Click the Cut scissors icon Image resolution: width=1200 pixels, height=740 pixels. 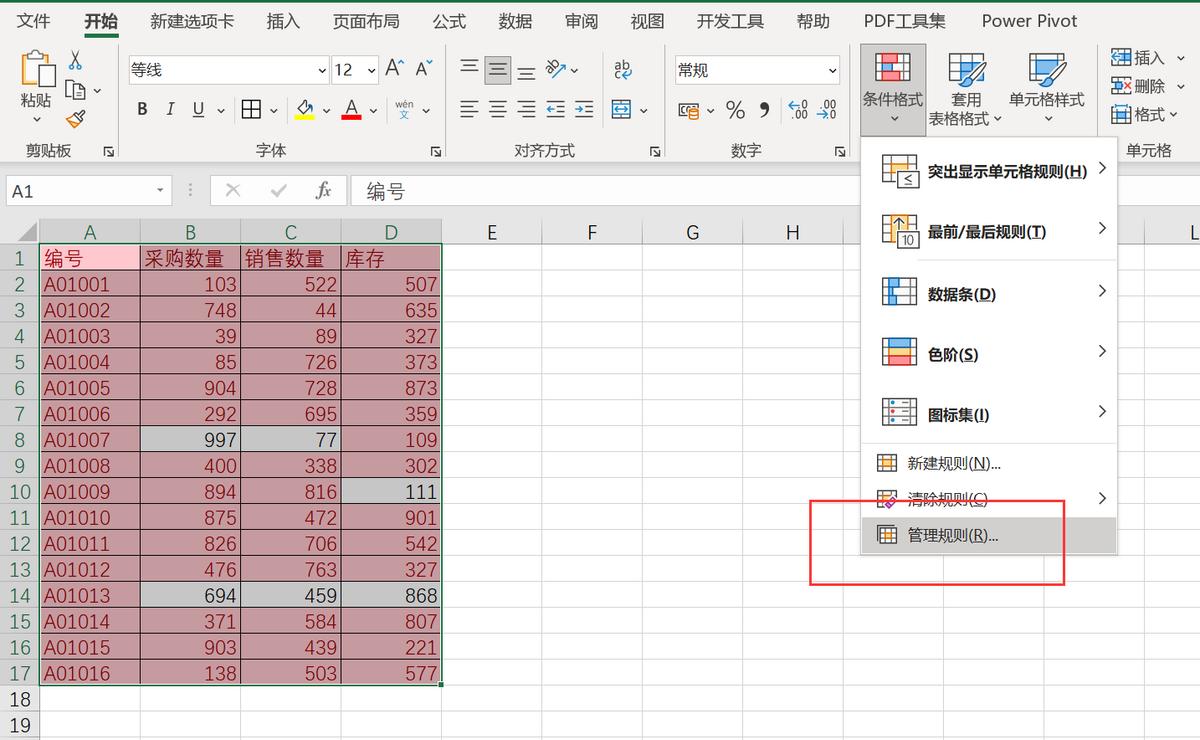75,61
